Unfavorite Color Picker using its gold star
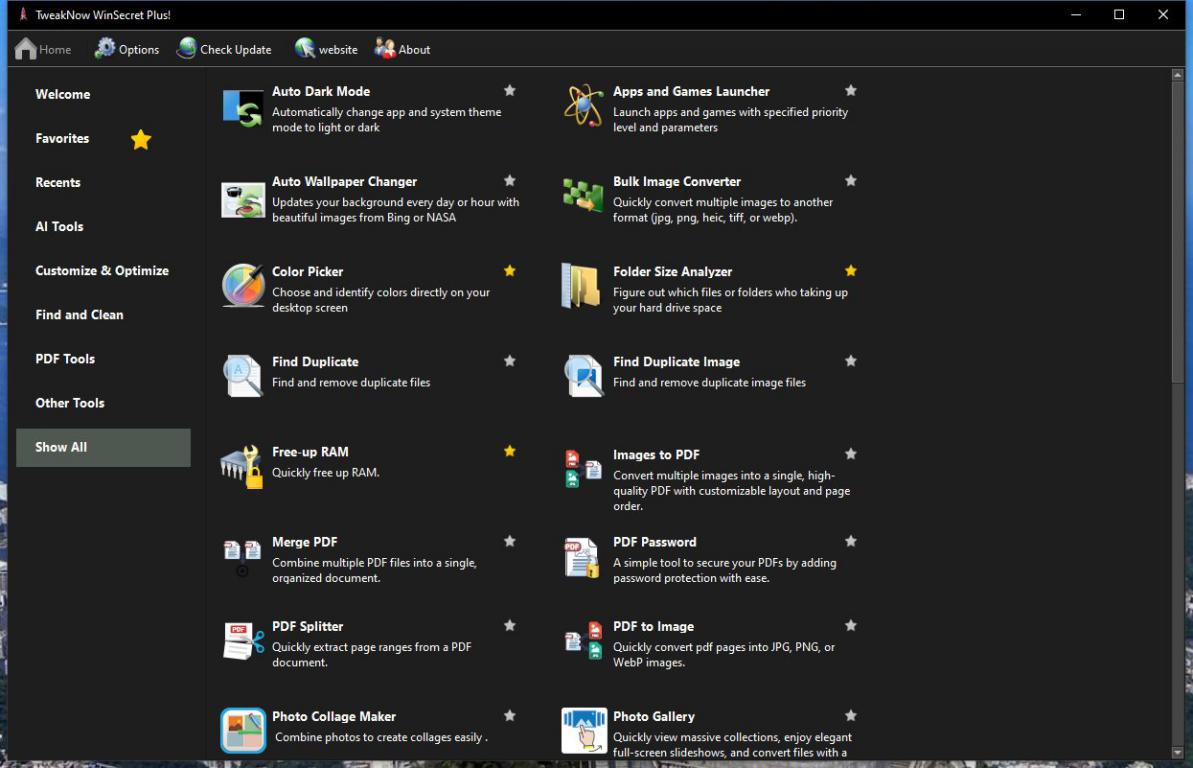Screen dimensions: 1193x768 (510, 271)
